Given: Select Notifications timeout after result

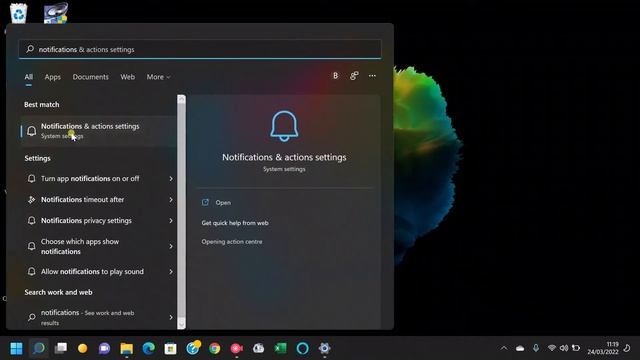Looking at the screenshot, I should pyautogui.click(x=98, y=200).
